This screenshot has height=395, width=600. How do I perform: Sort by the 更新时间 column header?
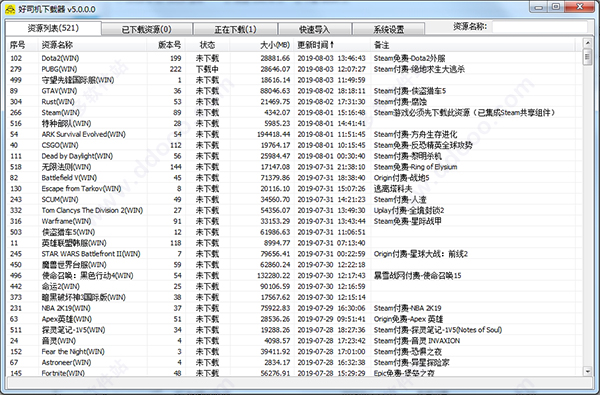pyautogui.click(x=332, y=45)
